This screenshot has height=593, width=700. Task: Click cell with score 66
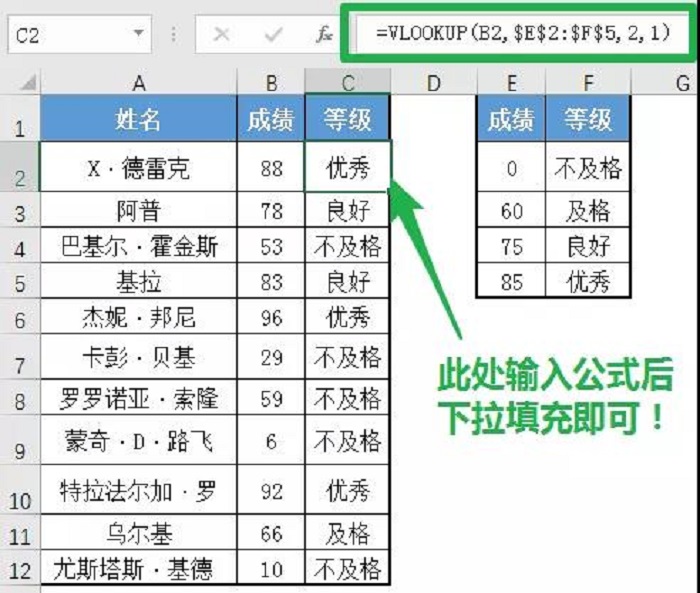point(271,532)
